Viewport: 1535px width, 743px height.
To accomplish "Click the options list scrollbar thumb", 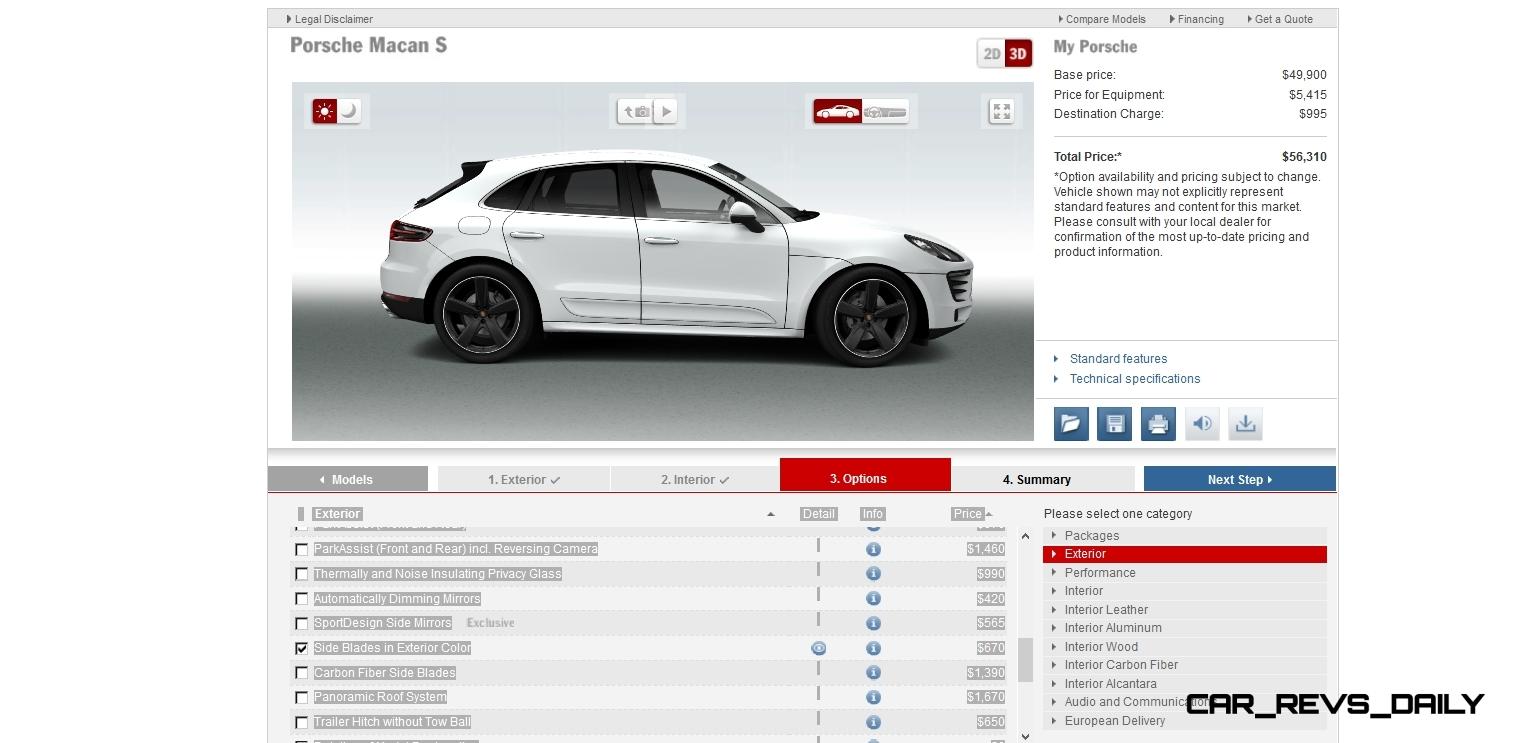I will click(x=1025, y=660).
